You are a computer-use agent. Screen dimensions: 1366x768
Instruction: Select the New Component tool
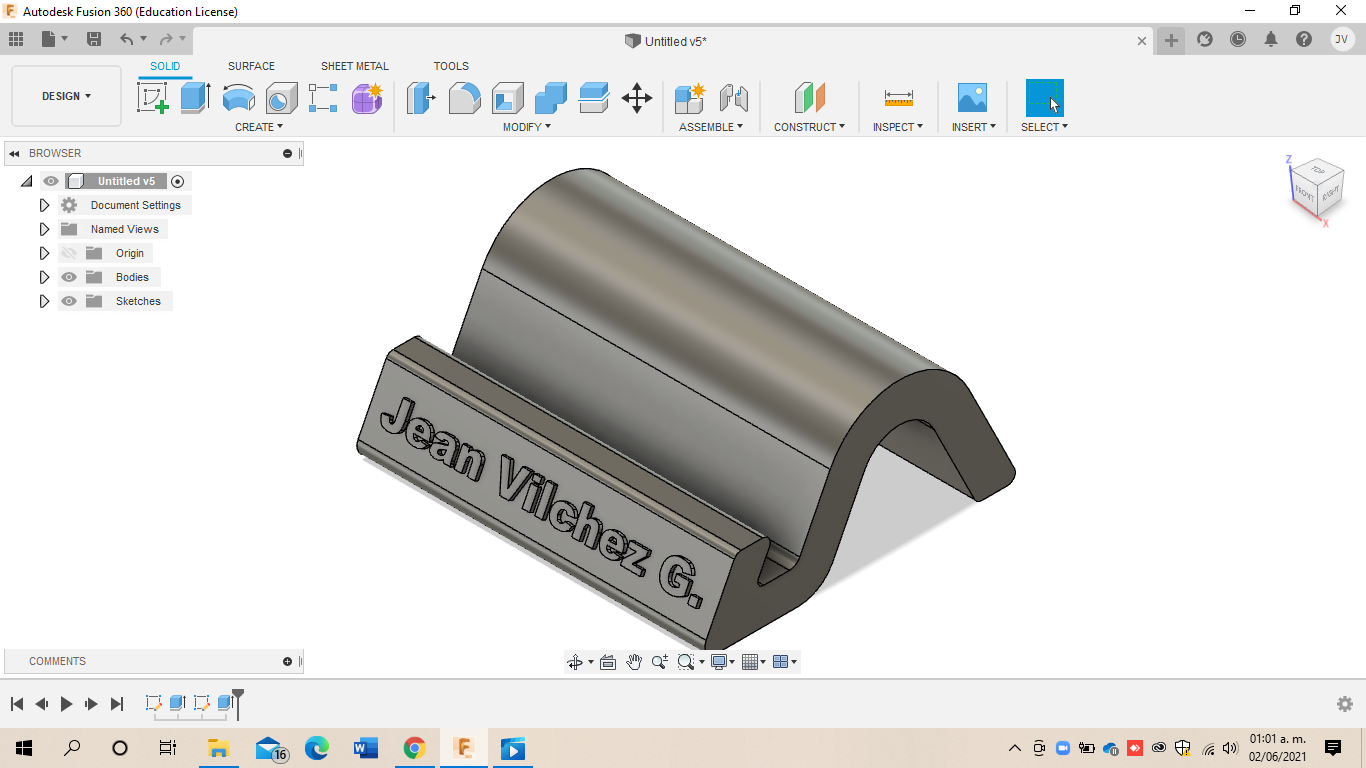690,98
